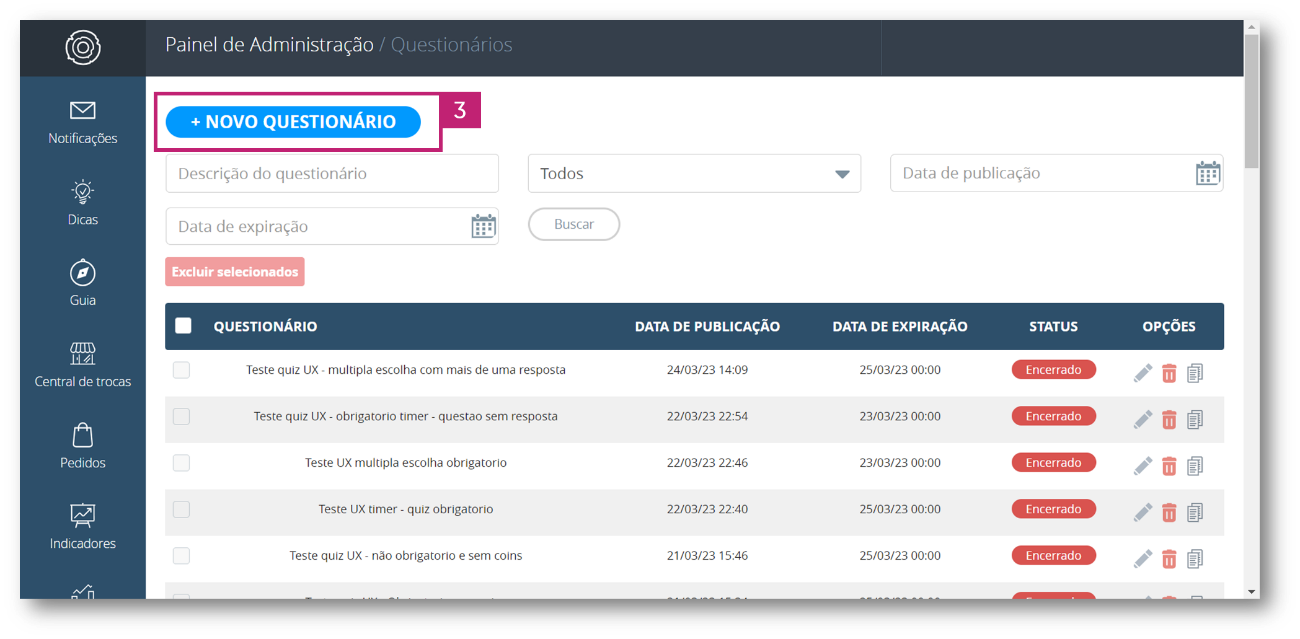Viewport: 1300px width, 639px height.
Task: Click the Data de publicação field
Action: coord(1056,173)
